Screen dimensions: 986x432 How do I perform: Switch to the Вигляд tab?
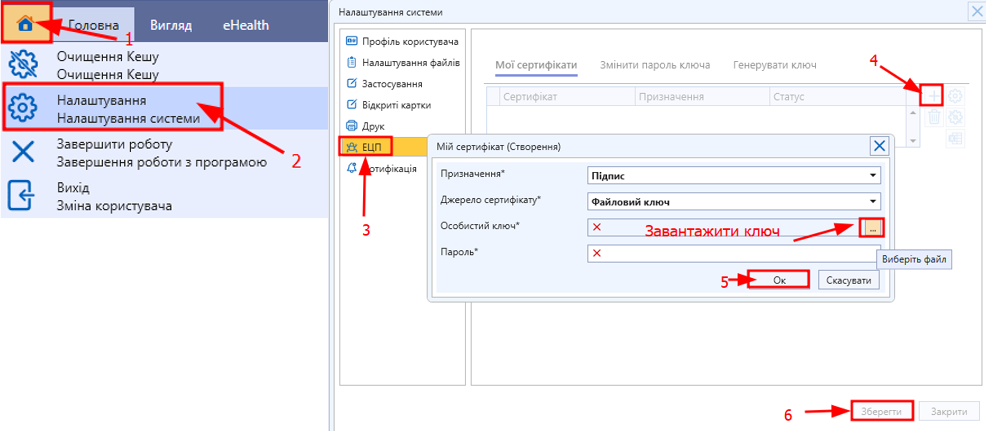pyautogui.click(x=171, y=25)
